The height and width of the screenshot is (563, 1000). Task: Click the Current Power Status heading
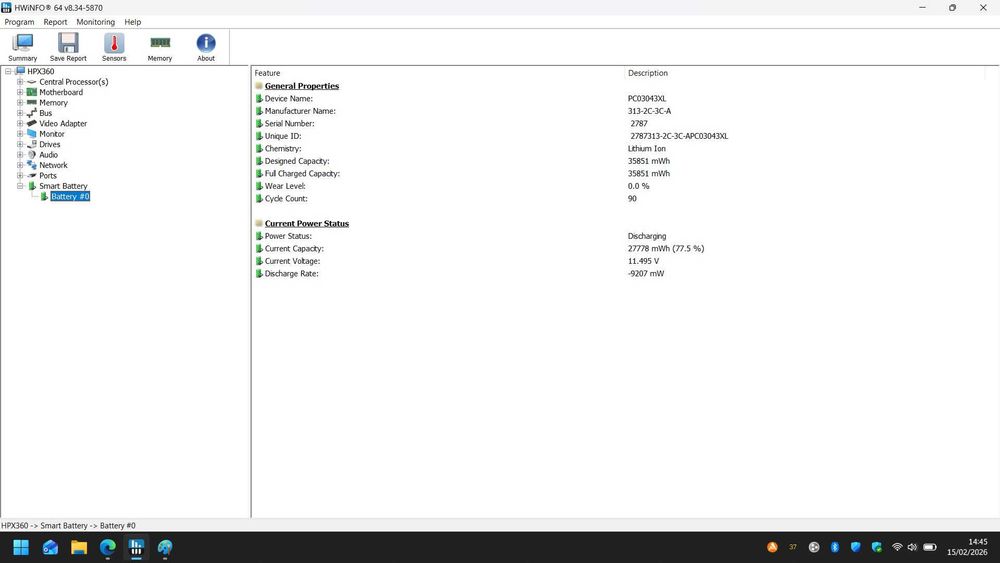[307, 224]
